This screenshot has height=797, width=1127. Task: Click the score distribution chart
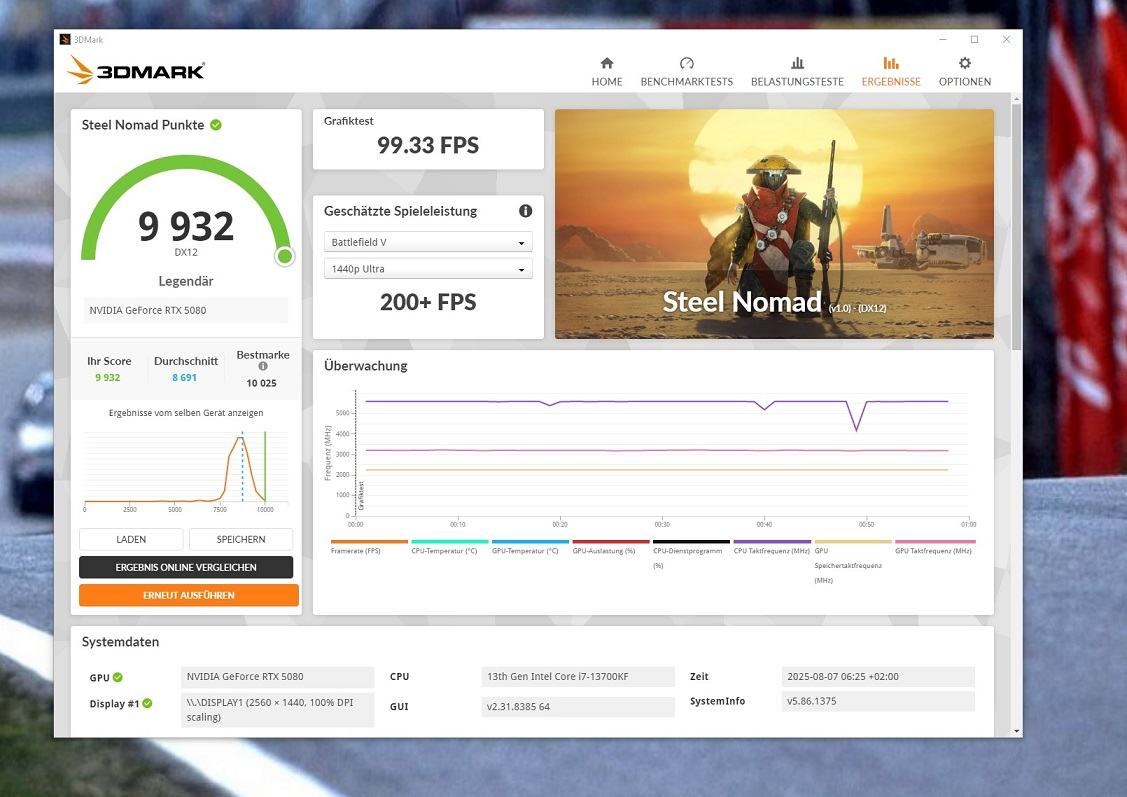186,469
